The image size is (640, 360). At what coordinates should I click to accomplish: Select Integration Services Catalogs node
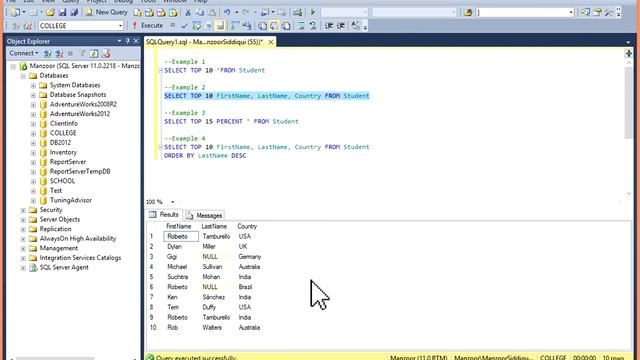click(80, 258)
